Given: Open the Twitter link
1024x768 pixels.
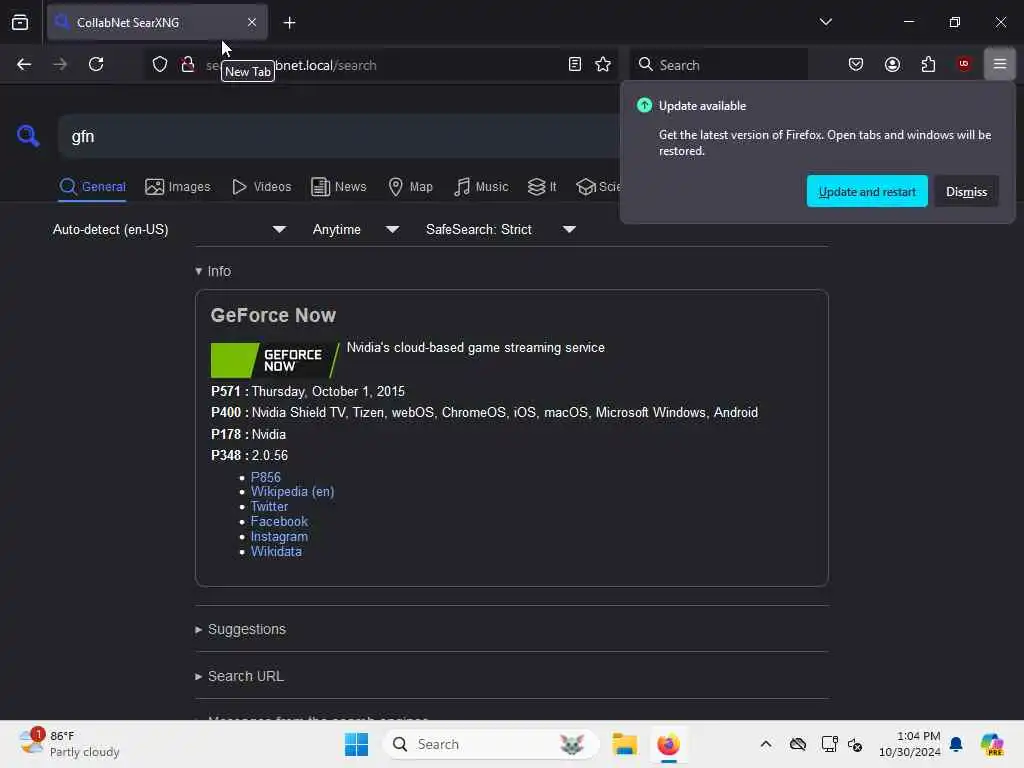Looking at the screenshot, I should pos(269,506).
